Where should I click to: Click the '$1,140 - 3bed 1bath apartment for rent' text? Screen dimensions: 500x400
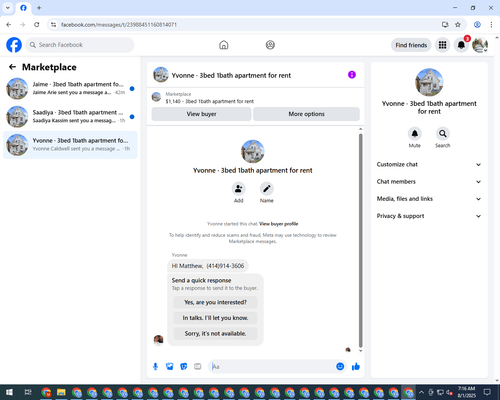pyautogui.click(x=210, y=101)
